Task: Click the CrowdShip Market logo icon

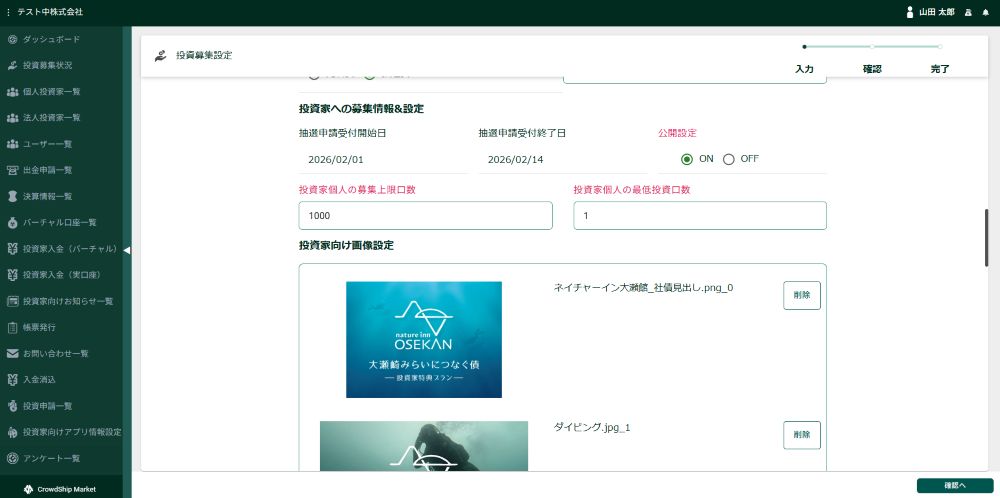Action: pyautogui.click(x=28, y=489)
